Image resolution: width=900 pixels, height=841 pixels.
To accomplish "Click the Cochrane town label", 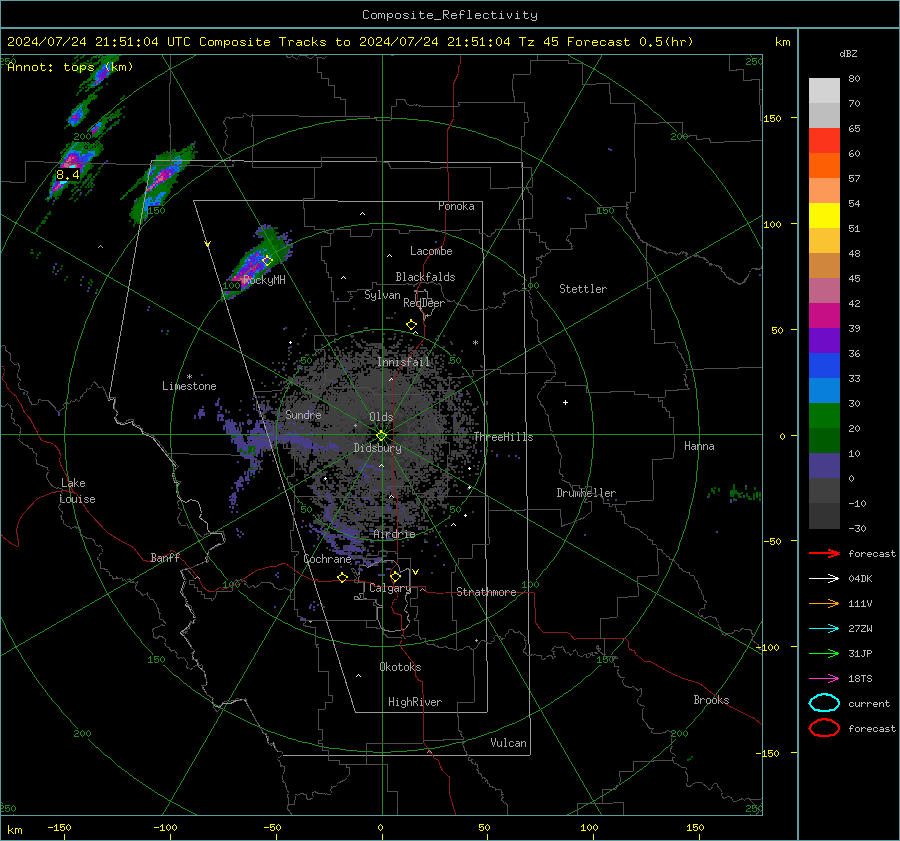I will tap(327, 559).
